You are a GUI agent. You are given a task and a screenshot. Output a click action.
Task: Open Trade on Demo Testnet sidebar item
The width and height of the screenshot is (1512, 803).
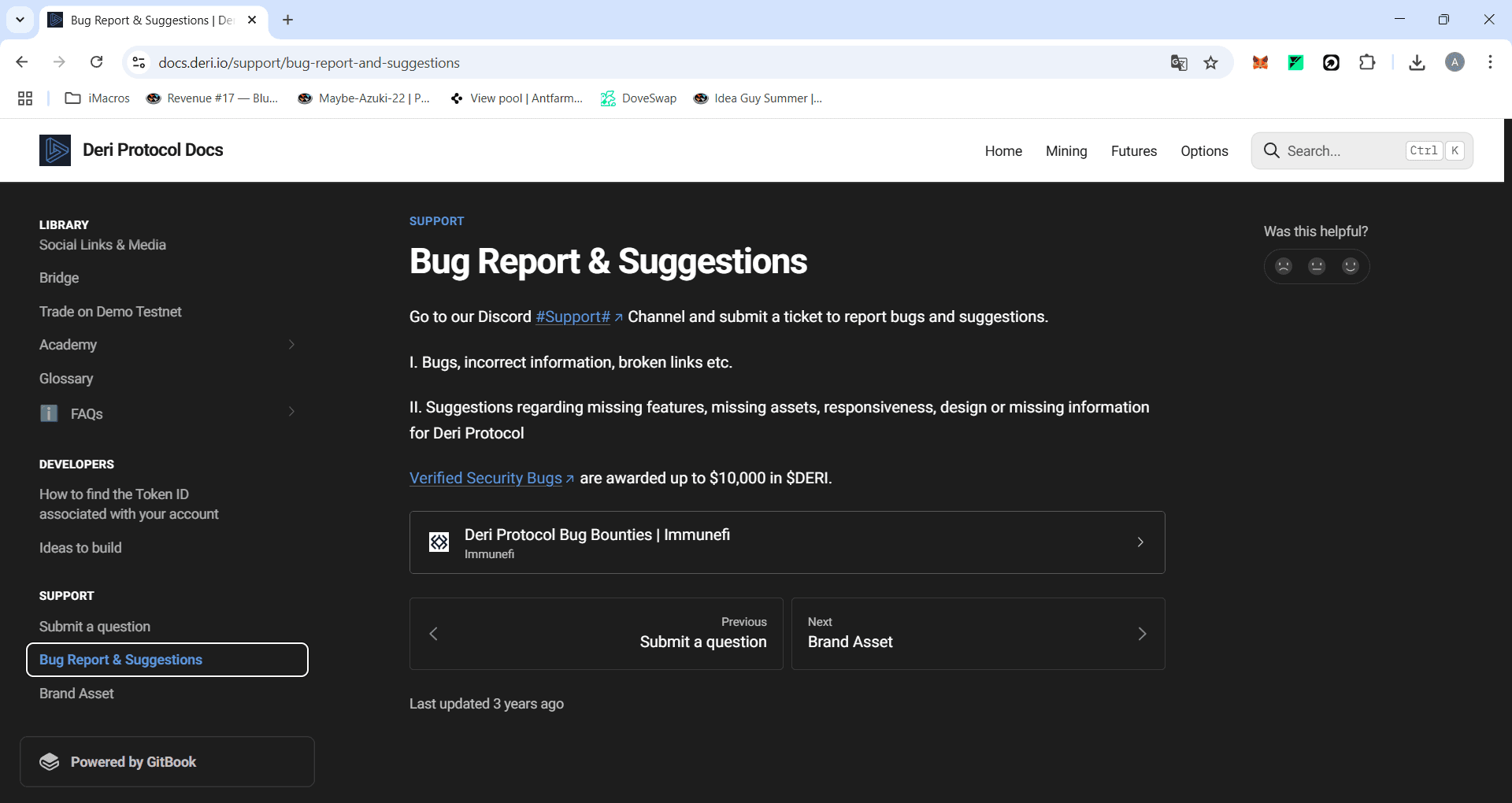(x=110, y=312)
